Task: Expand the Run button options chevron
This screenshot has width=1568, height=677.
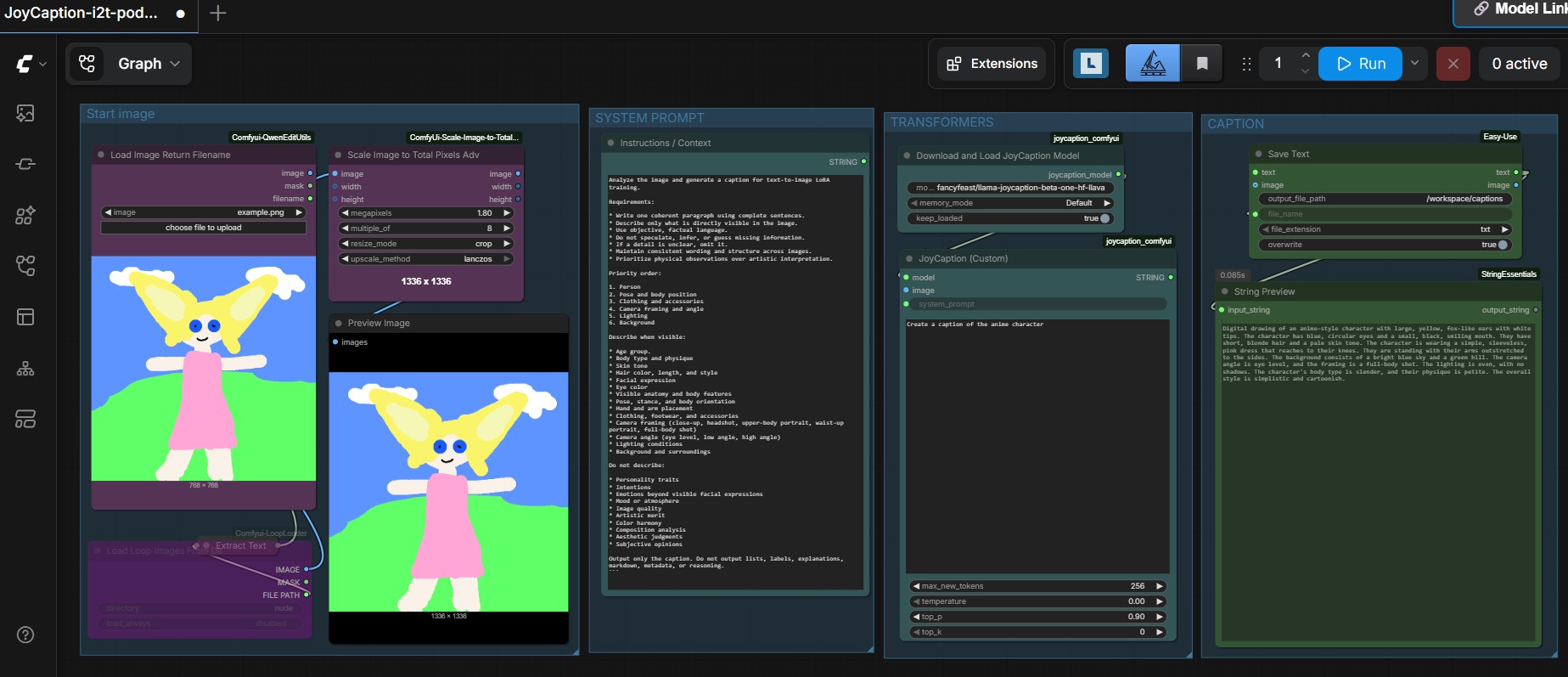Action: [x=1414, y=64]
